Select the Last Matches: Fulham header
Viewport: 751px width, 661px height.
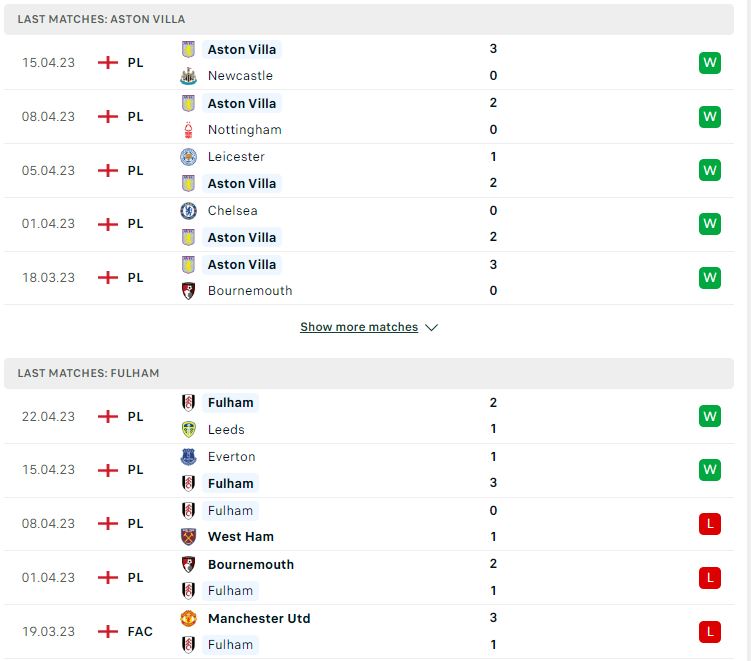(369, 373)
